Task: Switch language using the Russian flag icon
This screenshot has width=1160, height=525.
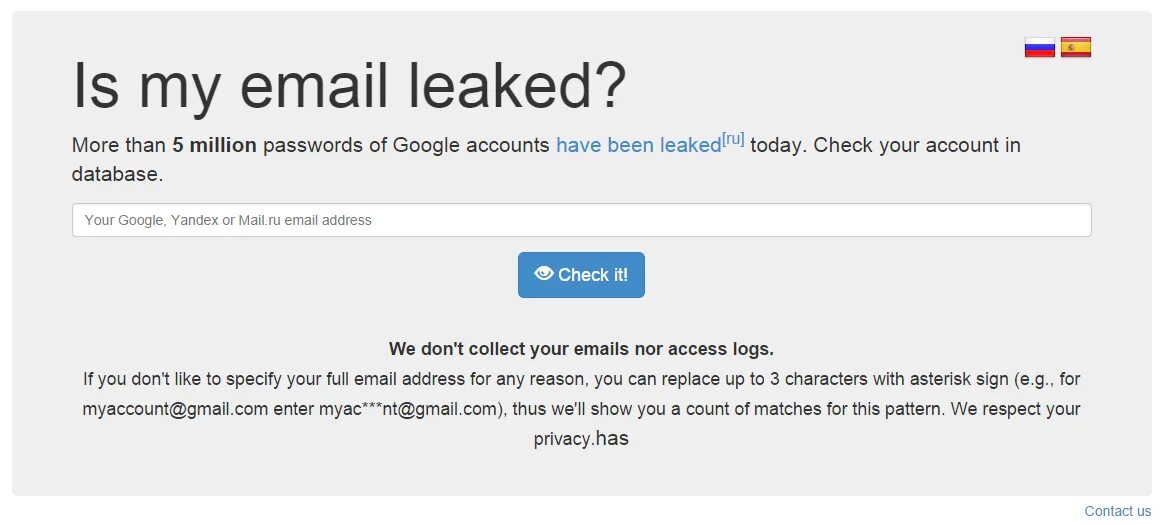Action: click(1039, 47)
